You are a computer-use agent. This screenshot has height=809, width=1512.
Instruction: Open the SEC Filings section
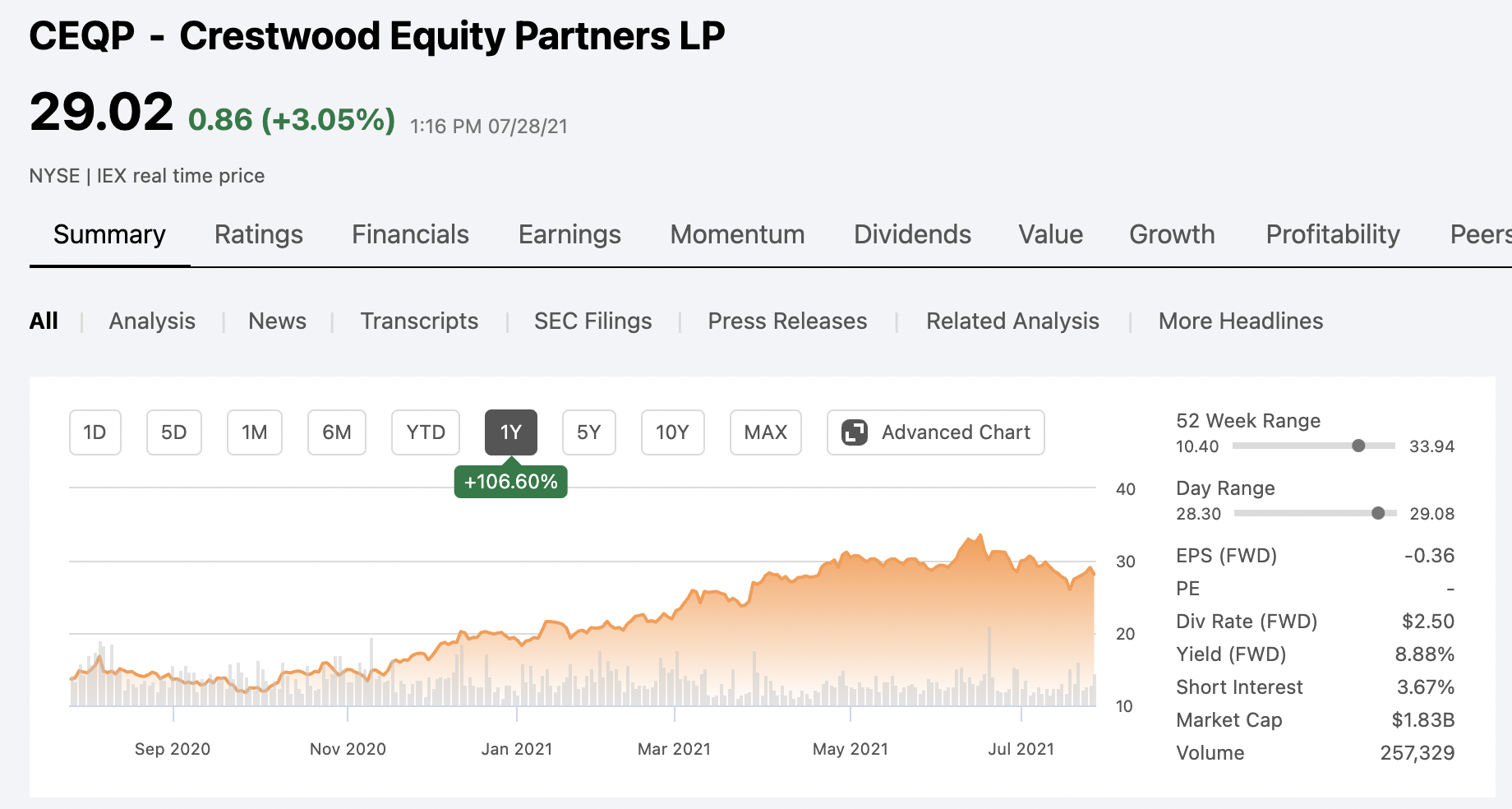(592, 321)
